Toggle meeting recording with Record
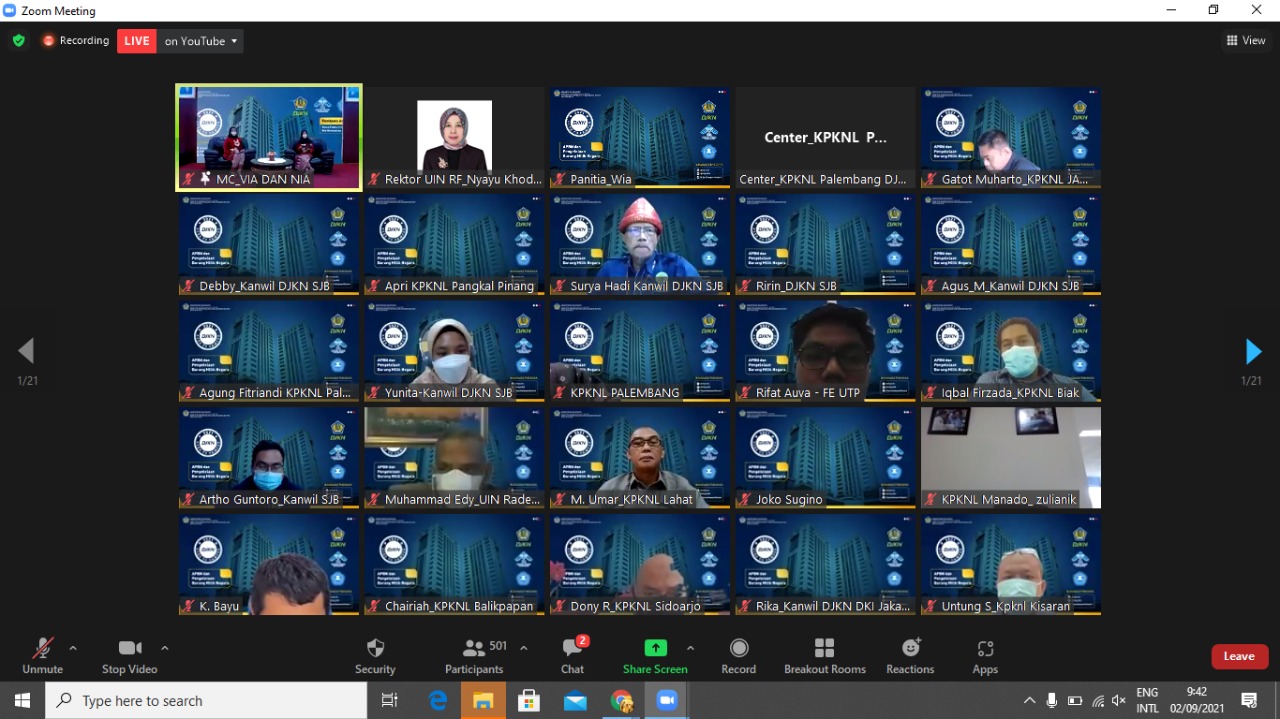Viewport: 1280px width, 719px height. 738,655
